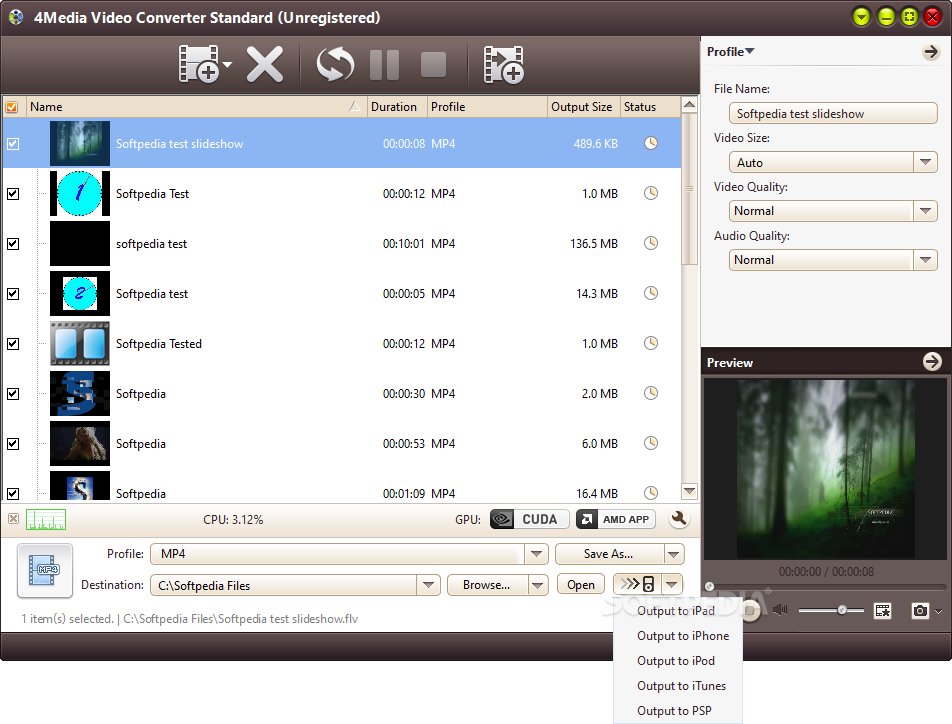The width and height of the screenshot is (952, 724).
Task: Uncheck Softpedia test slideshow checkbox
Action: (x=13, y=144)
